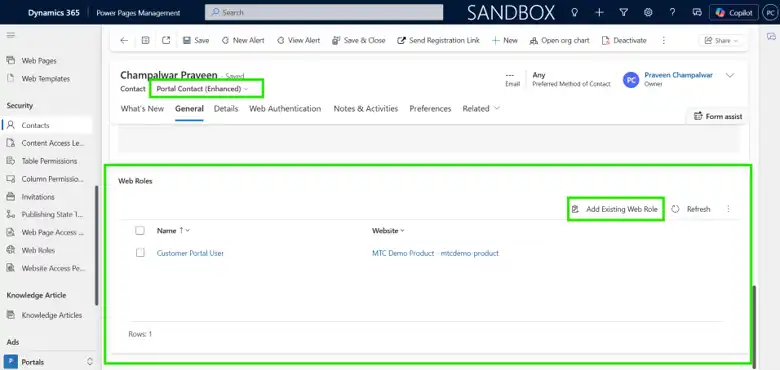Click View Alert in command bar

pyautogui.click(x=298, y=40)
